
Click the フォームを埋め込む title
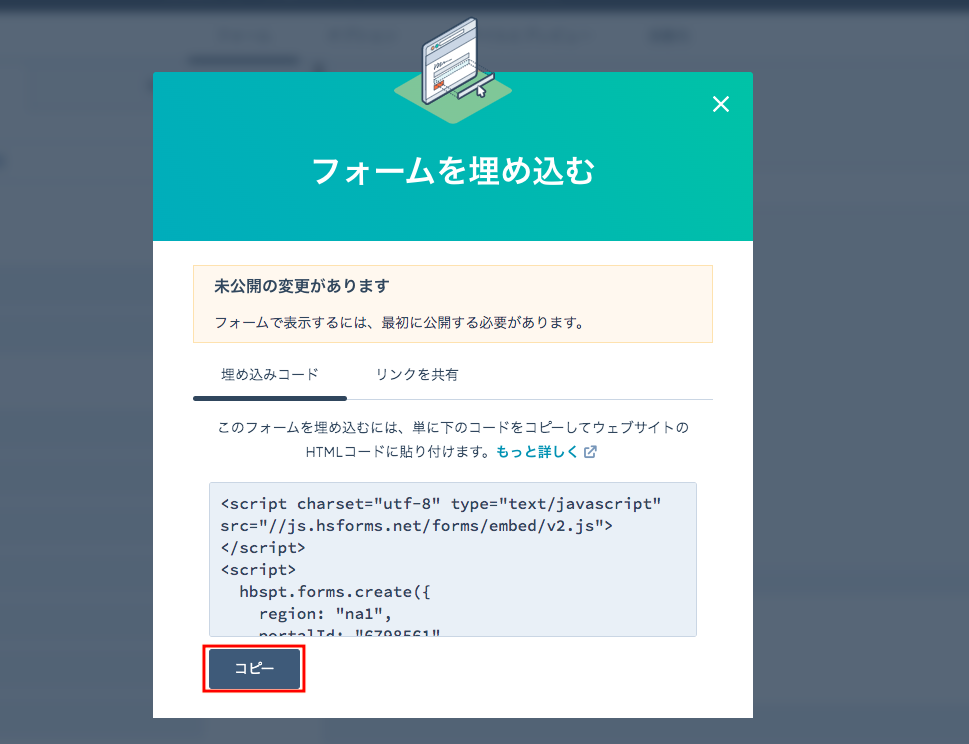453,171
